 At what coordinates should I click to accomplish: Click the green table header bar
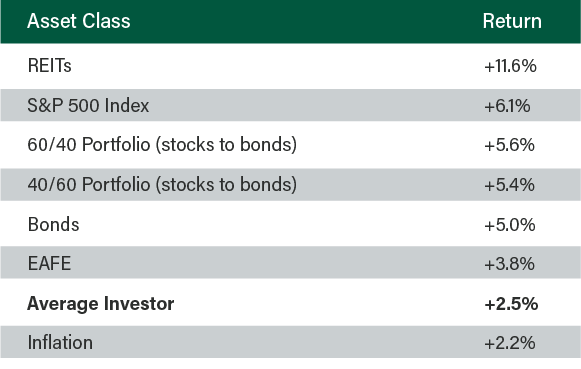(x=290, y=21)
